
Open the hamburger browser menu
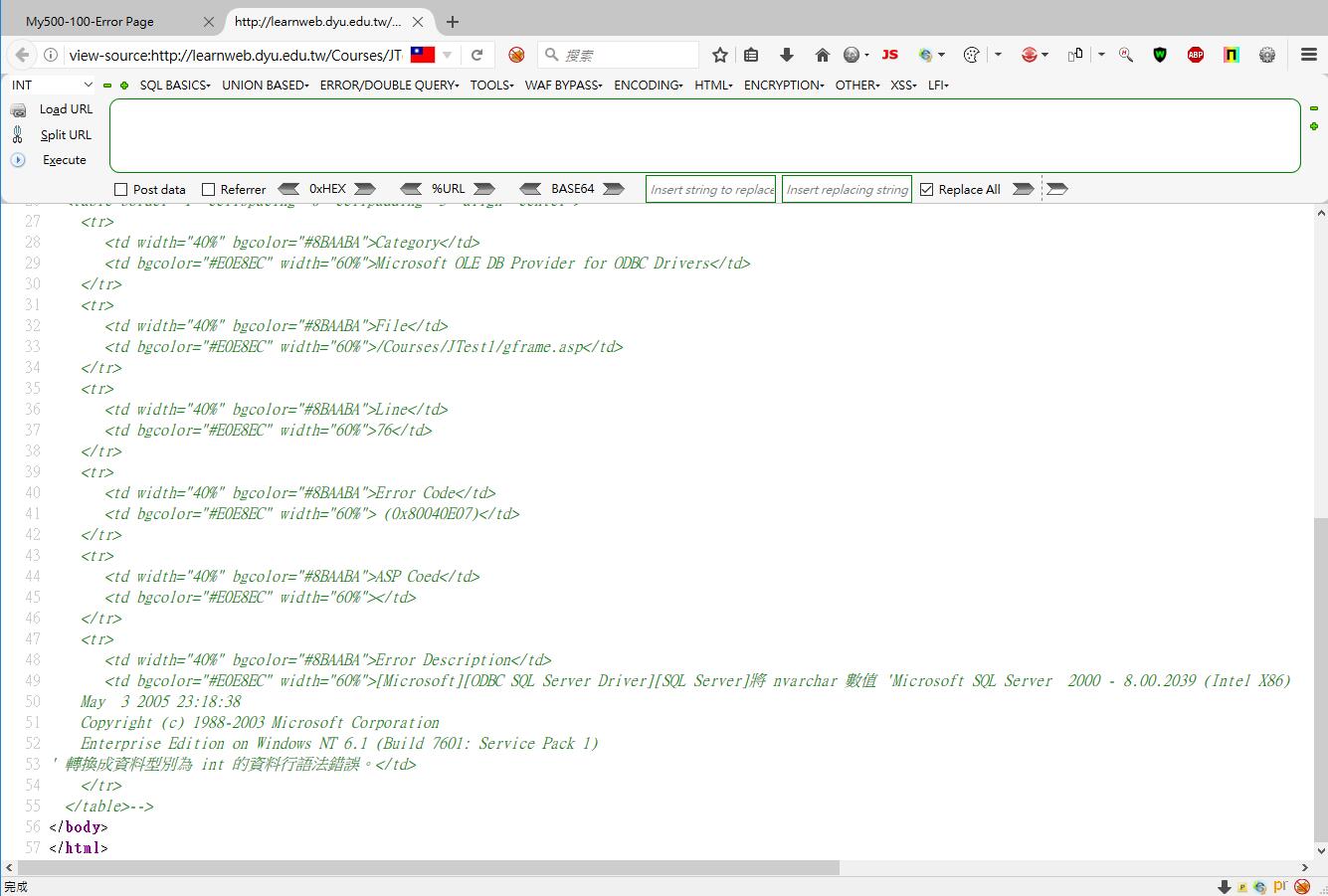[1308, 55]
